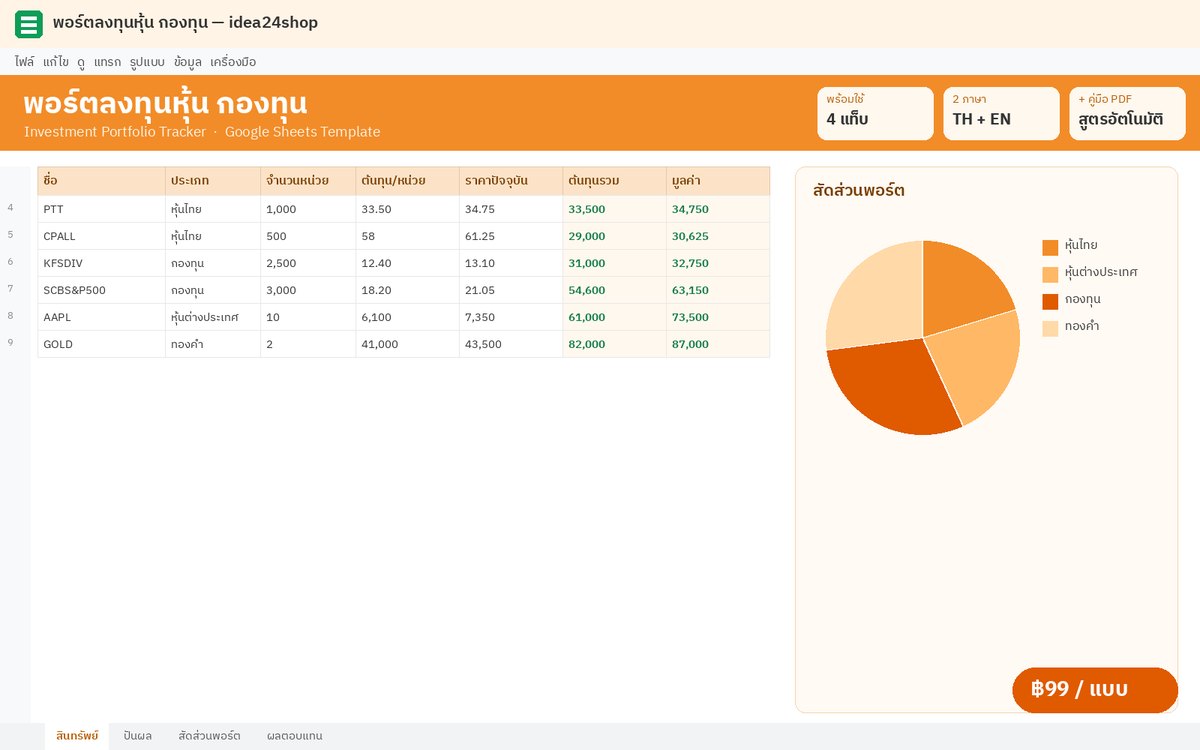Click the หุ้นไทย legend color swatch
1200x750 pixels.
[1050, 247]
